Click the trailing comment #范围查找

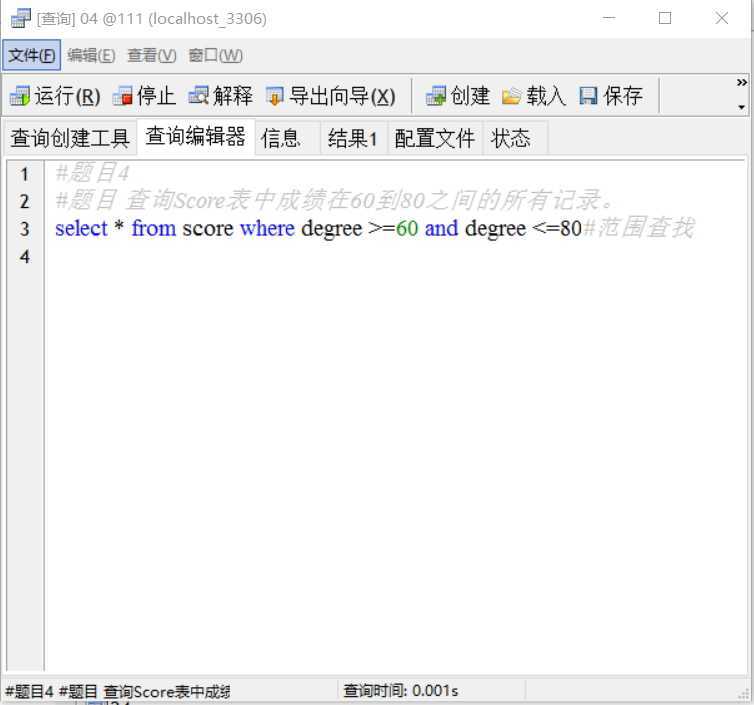tap(639, 227)
